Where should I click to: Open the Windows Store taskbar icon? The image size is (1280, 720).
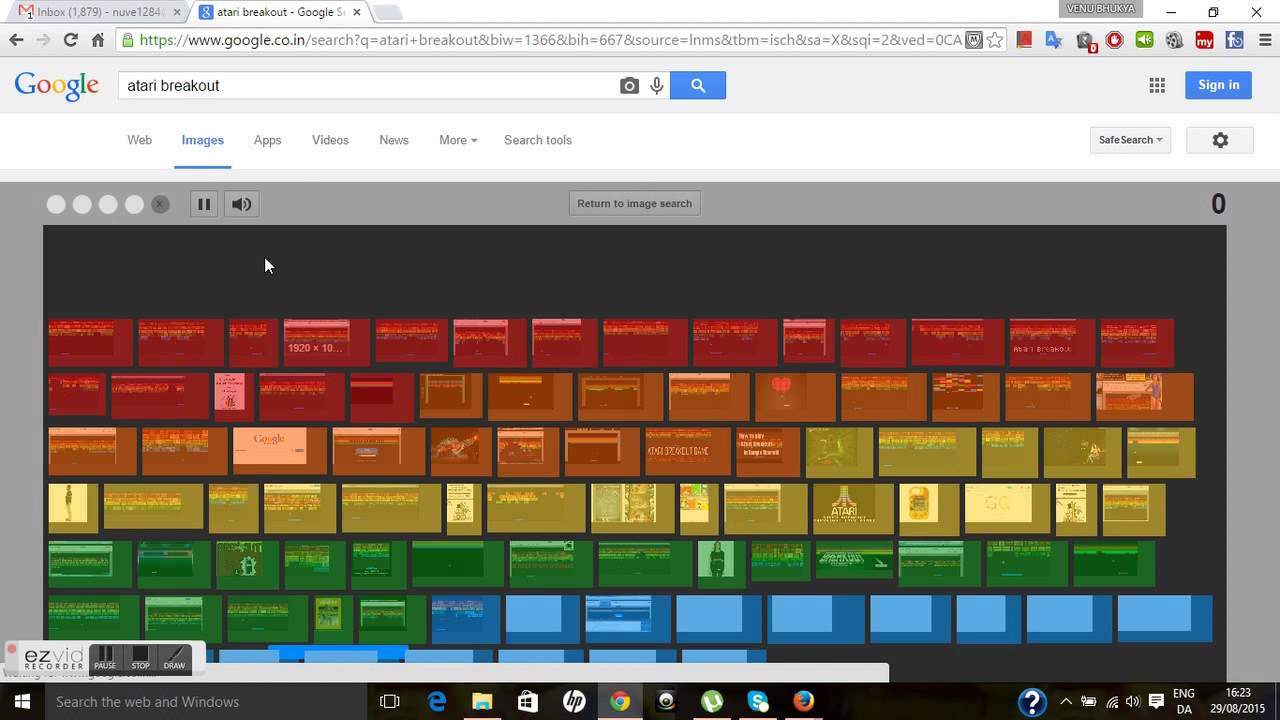pyautogui.click(x=528, y=702)
